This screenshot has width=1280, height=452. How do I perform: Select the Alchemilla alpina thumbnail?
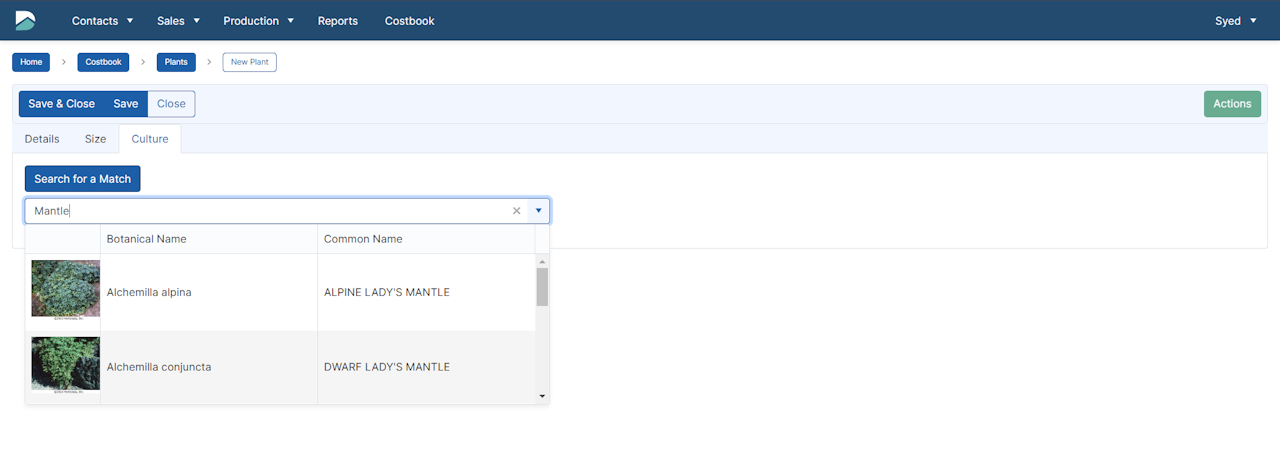click(65, 290)
